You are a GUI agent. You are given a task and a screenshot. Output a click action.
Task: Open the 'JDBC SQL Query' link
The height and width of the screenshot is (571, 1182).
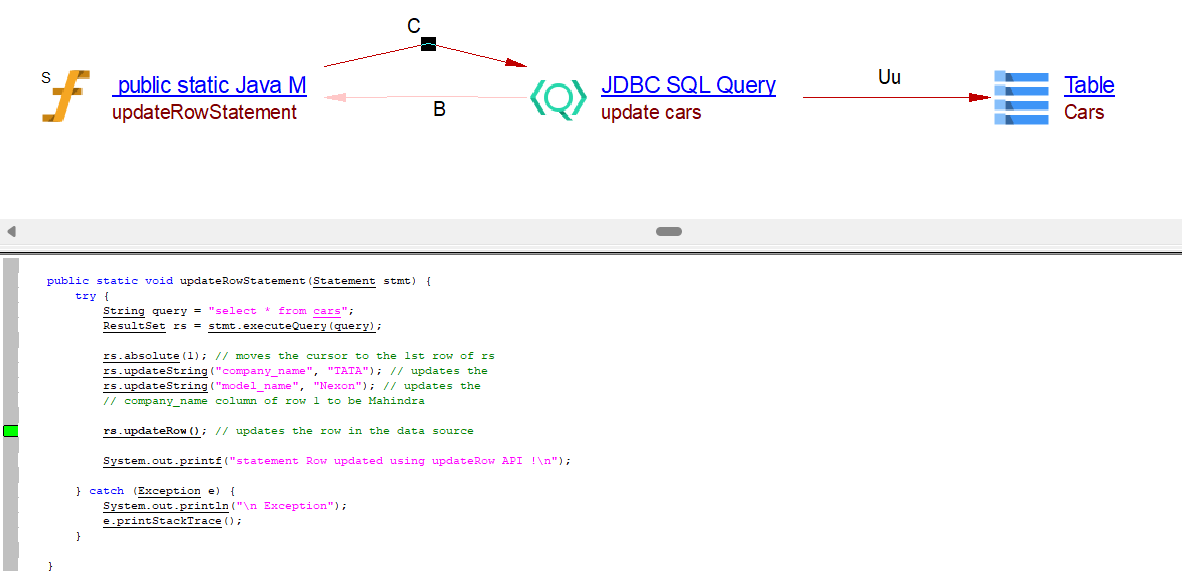(x=688, y=86)
